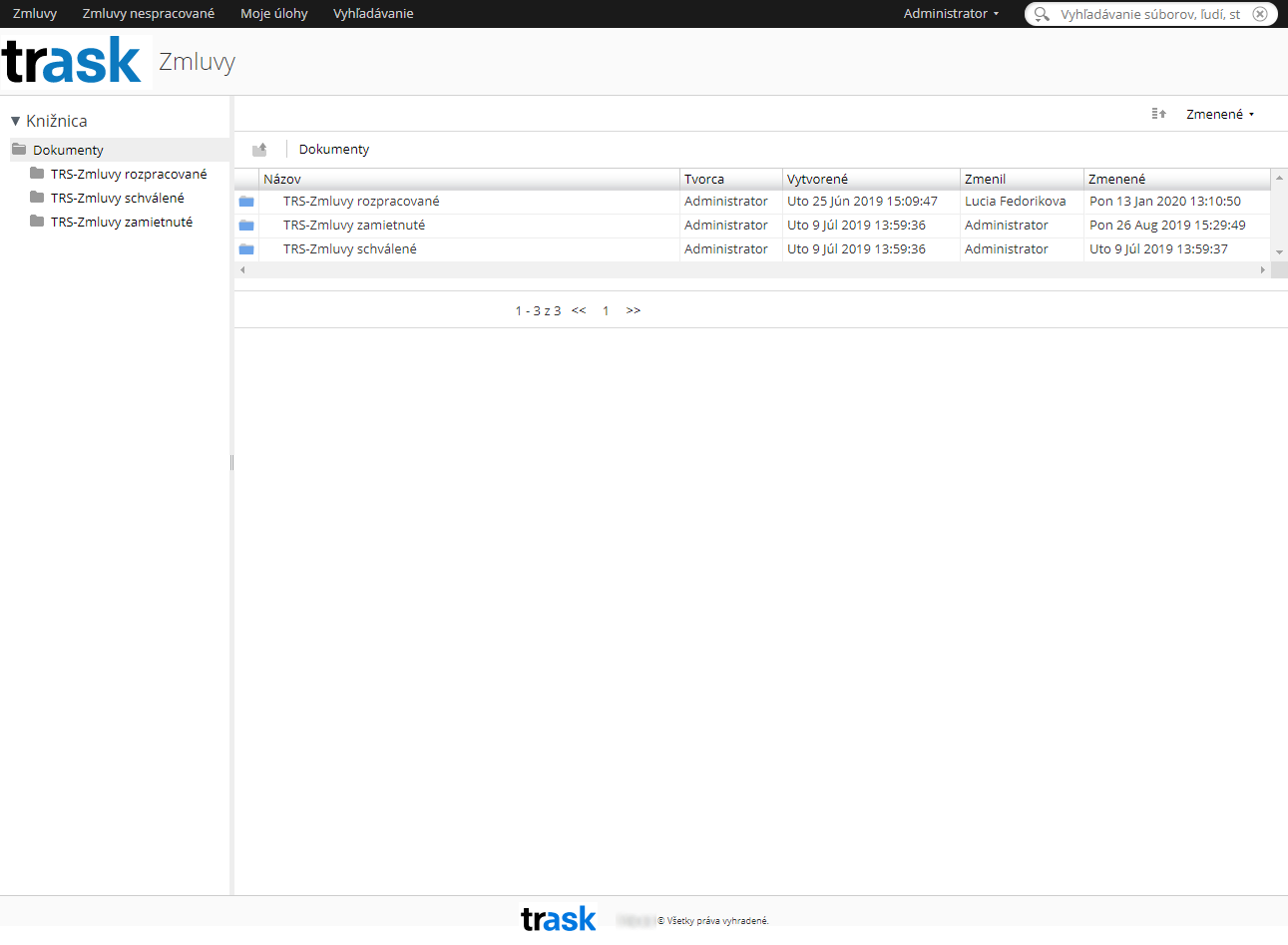The image size is (1288, 945).
Task: Open TRS-Zmluvy rozpracované in the table
Action: click(x=361, y=201)
